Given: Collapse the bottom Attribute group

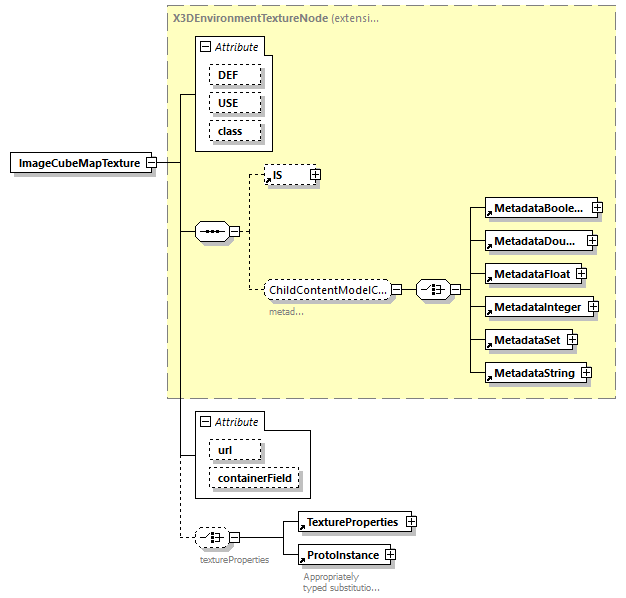Looking at the screenshot, I should (204, 422).
